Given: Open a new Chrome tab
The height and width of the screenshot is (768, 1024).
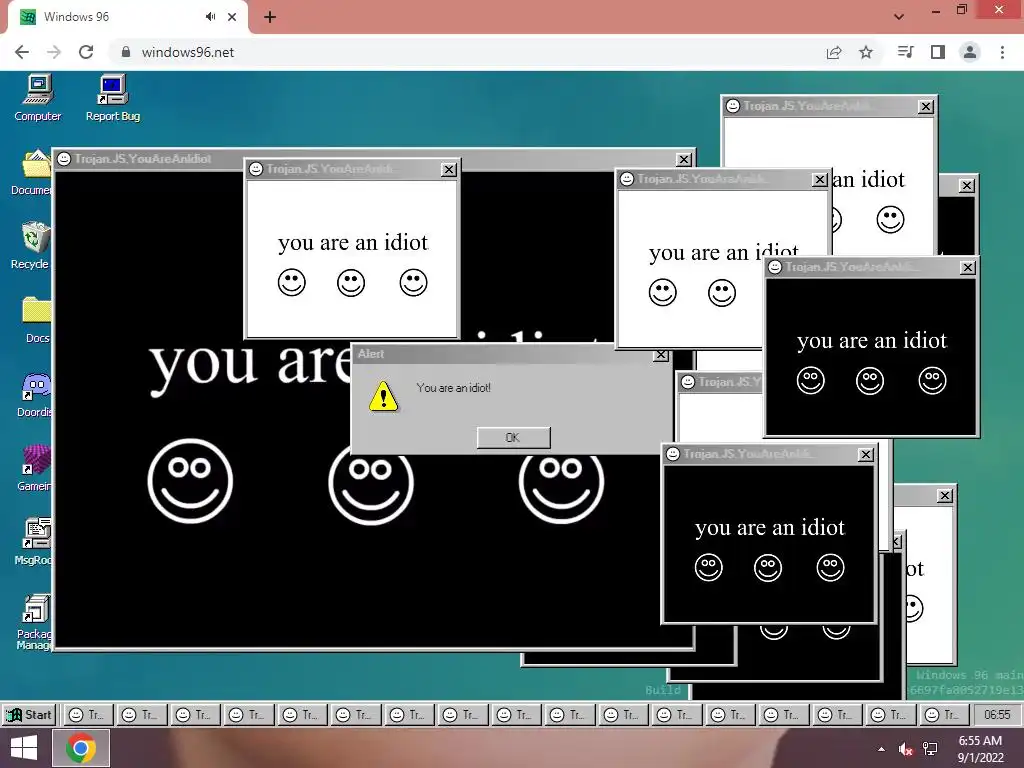Looking at the screenshot, I should point(270,17).
